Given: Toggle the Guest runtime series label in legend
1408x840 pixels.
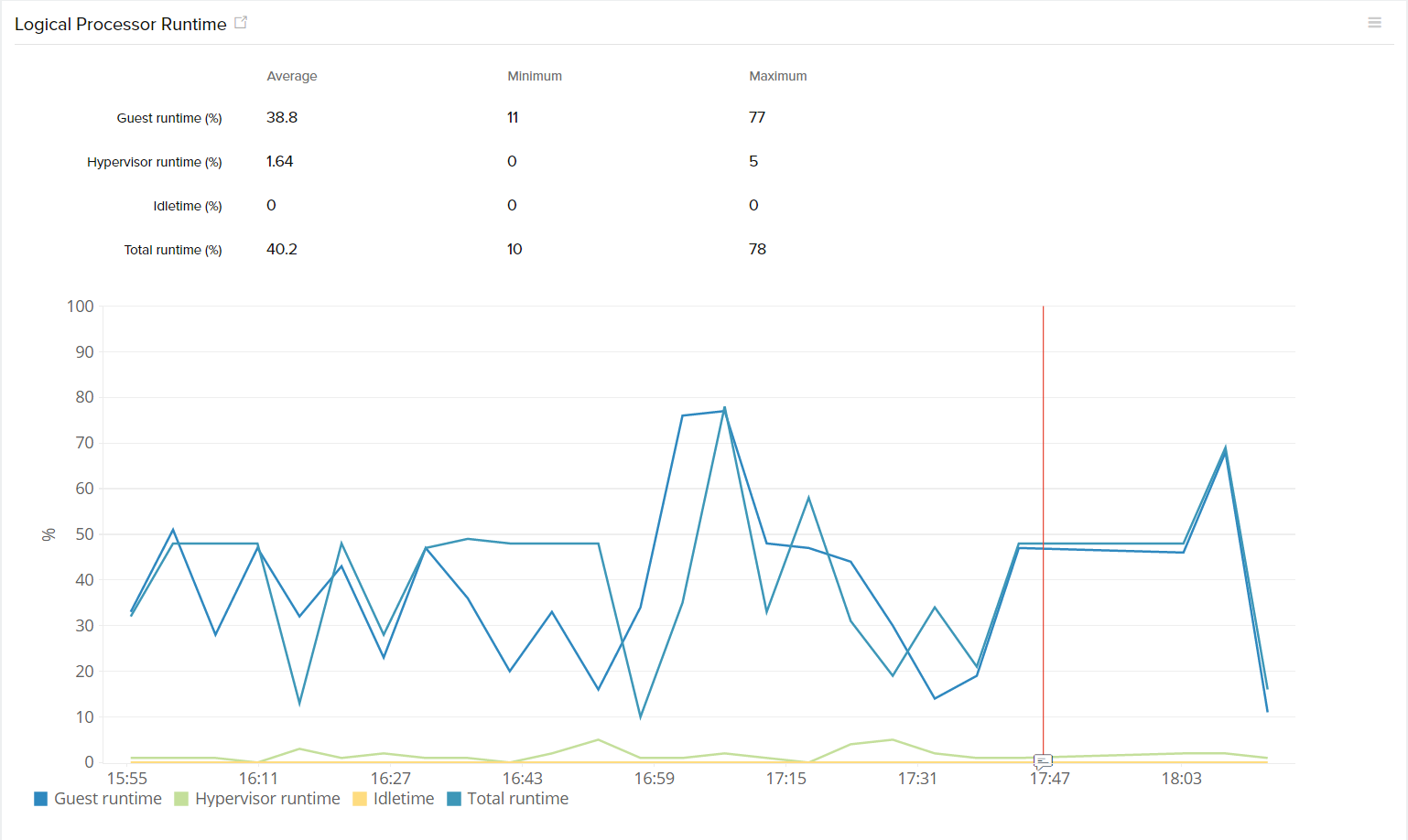Looking at the screenshot, I should (108, 799).
